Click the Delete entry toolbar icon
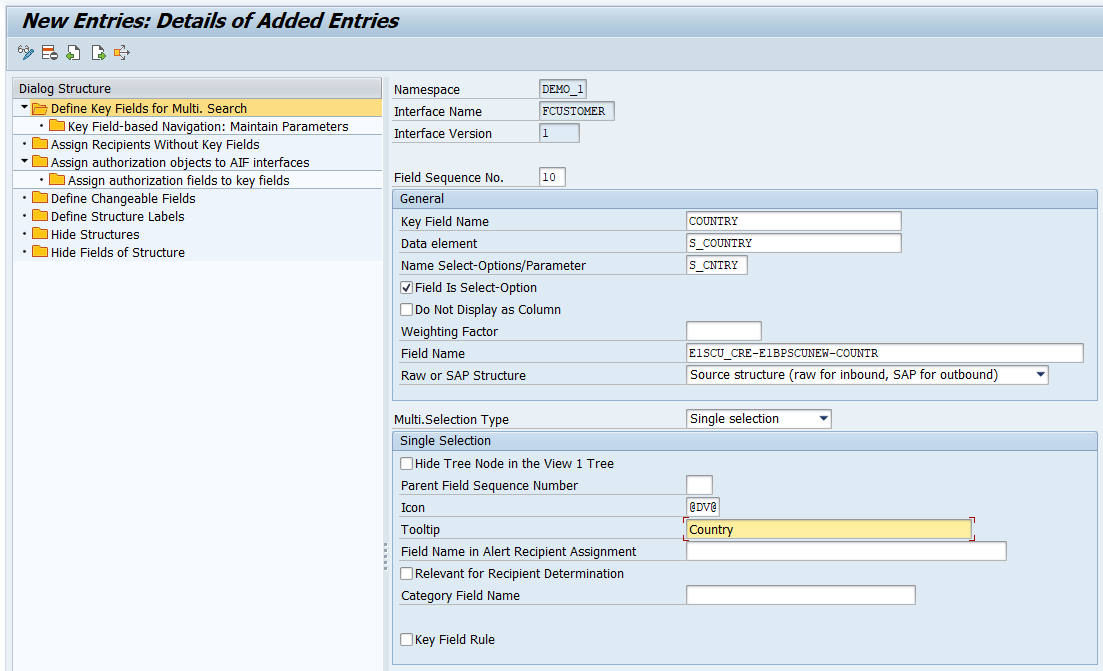 [x=49, y=53]
